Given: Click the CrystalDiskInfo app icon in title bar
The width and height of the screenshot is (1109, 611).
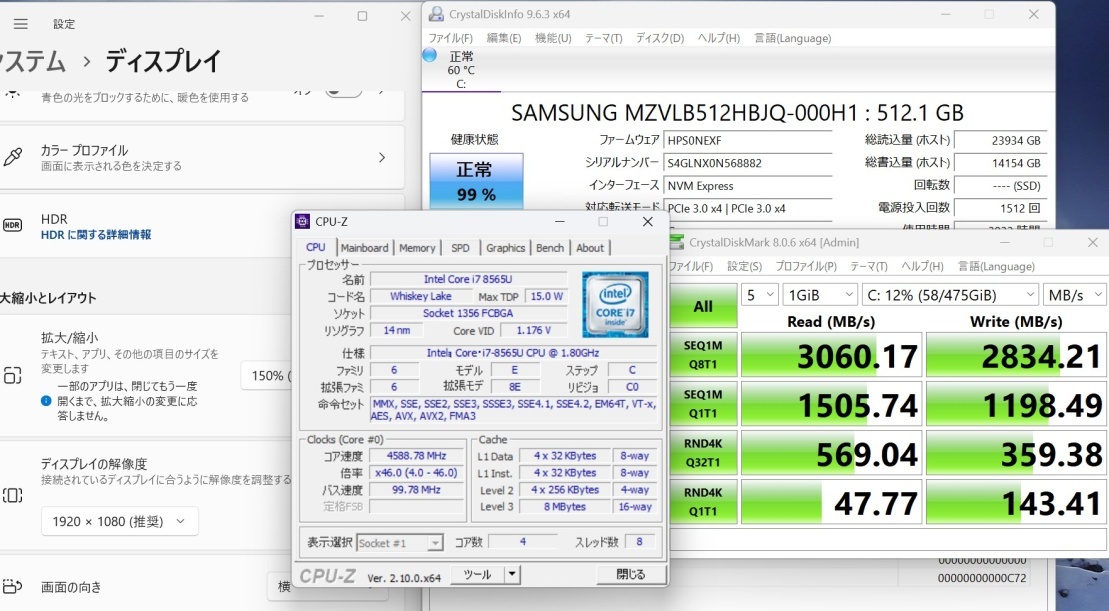Looking at the screenshot, I should tap(436, 14).
